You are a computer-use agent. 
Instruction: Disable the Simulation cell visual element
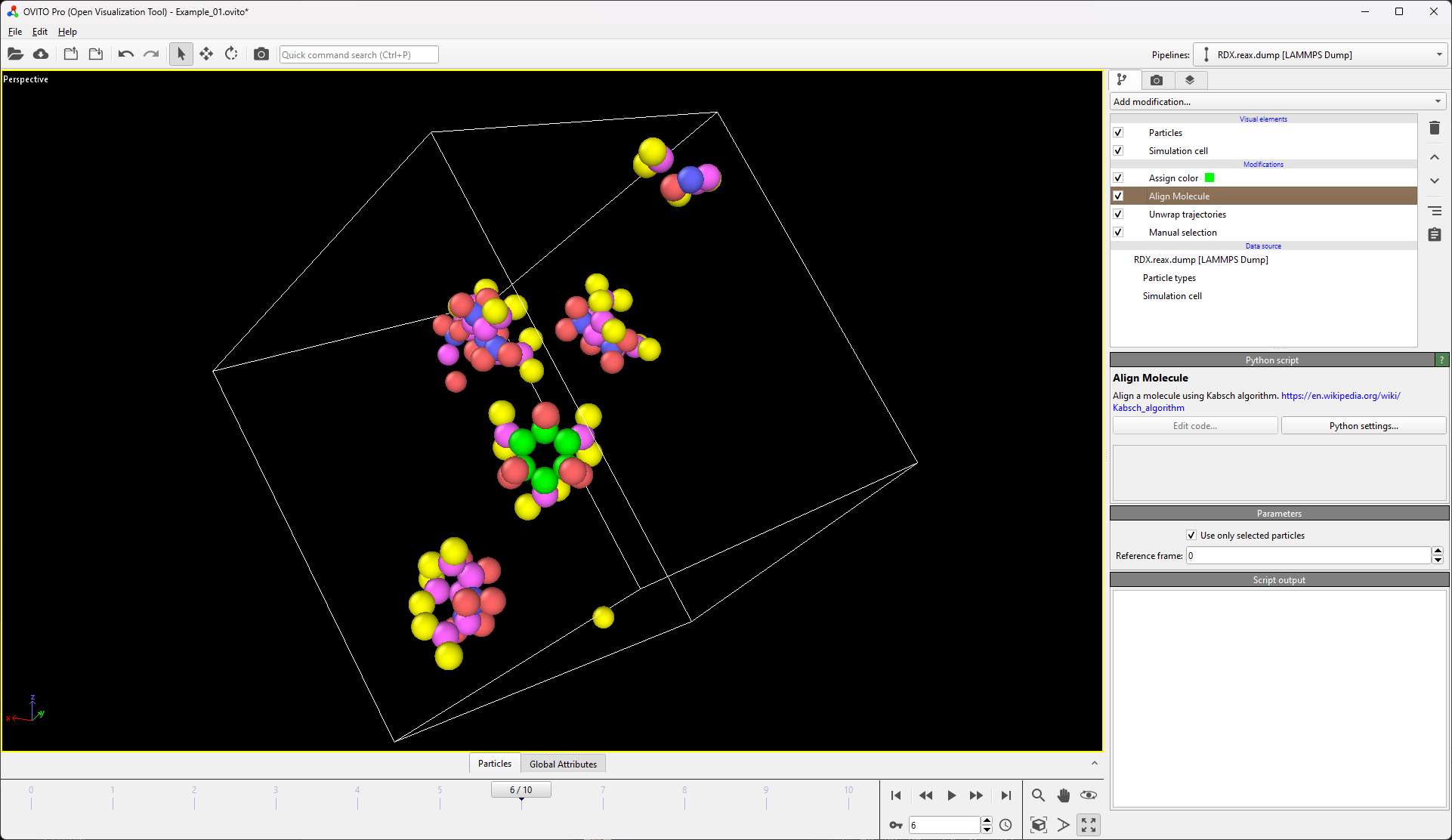1118,151
